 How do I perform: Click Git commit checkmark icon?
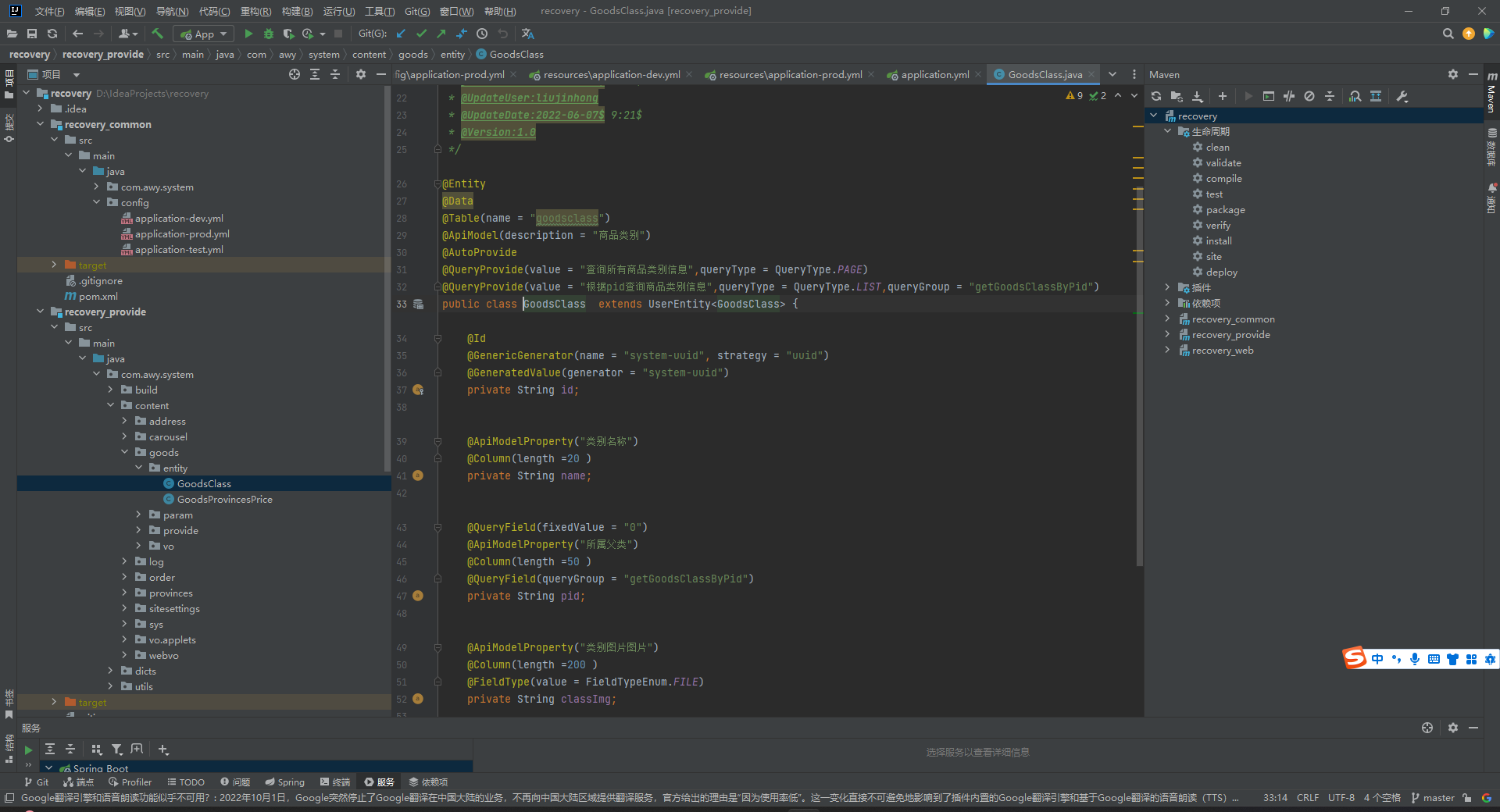click(x=421, y=34)
